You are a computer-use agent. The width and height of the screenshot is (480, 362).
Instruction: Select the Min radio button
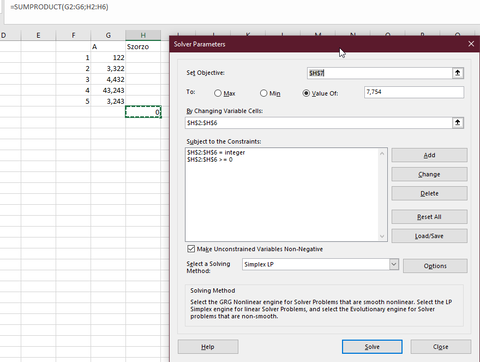263,93
